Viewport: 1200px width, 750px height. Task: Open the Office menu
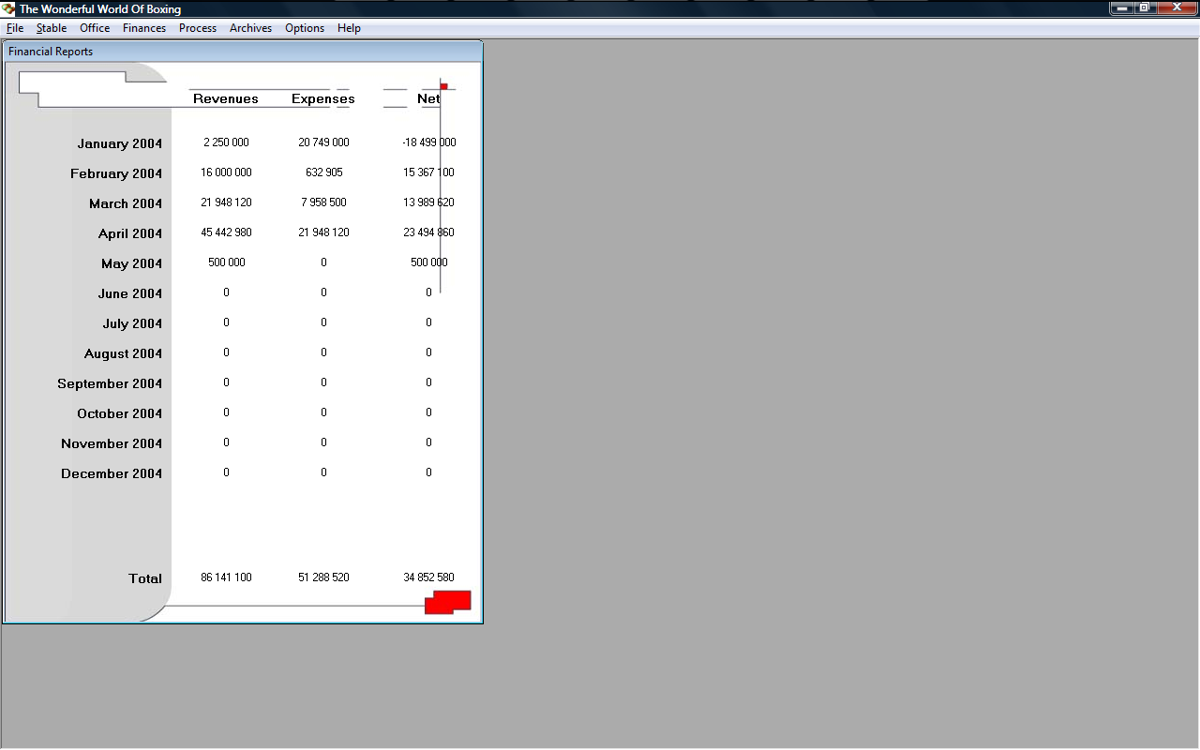point(95,28)
